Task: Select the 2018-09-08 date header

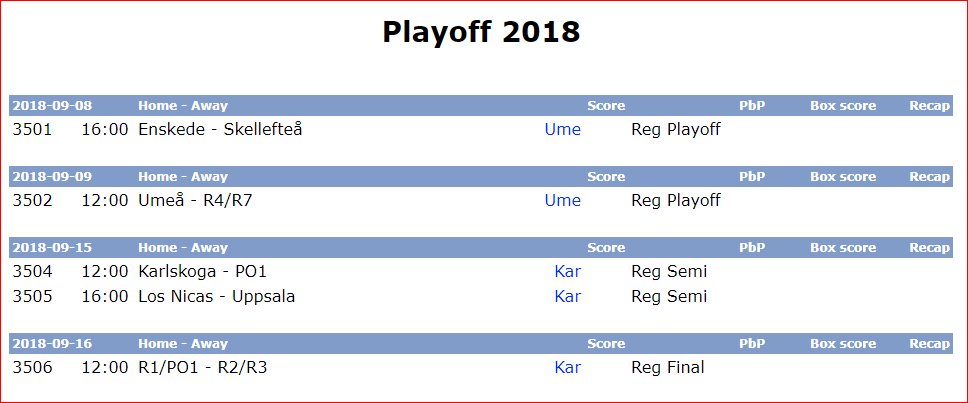Action: pyautogui.click(x=52, y=106)
